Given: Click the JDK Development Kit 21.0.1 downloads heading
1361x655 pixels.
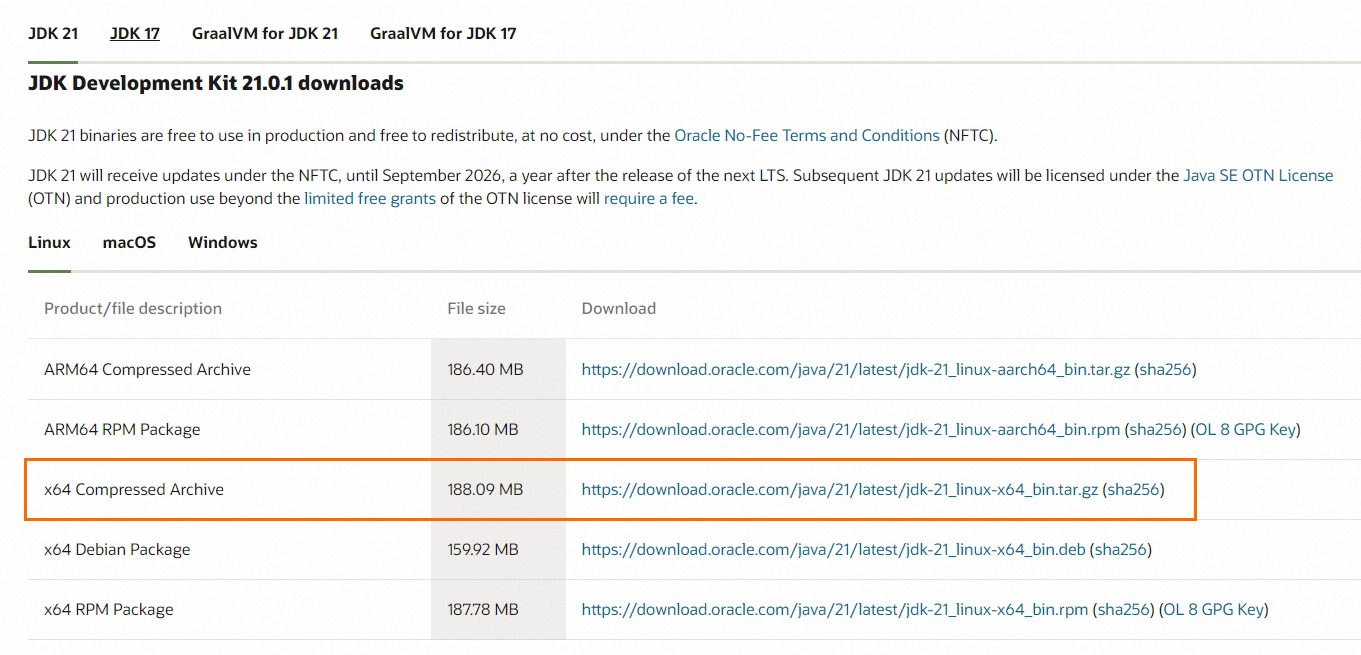Looking at the screenshot, I should pos(216,83).
